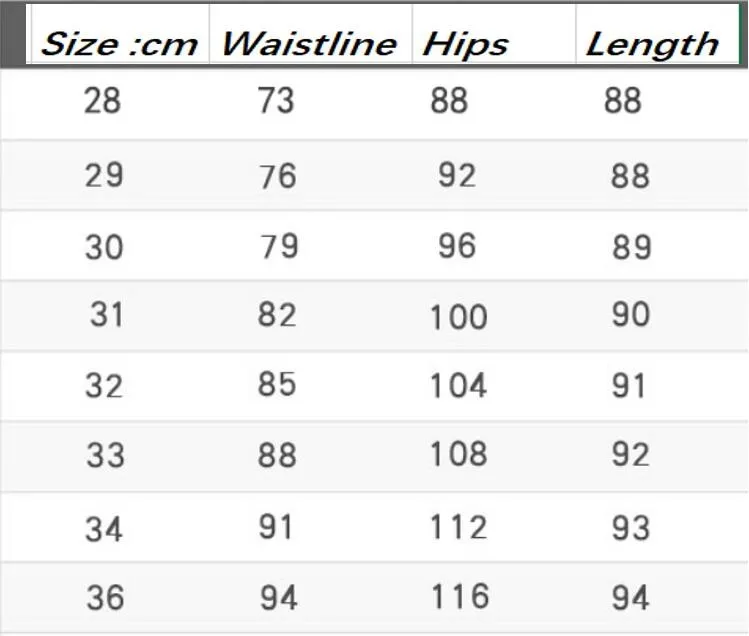
Task: Select hips value 96
Action: tap(457, 246)
